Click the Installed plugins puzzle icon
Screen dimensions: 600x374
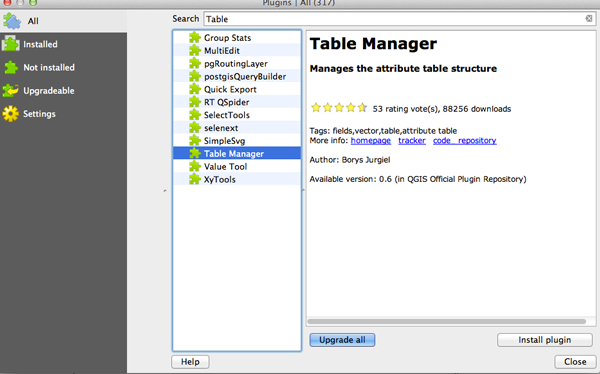(10, 44)
